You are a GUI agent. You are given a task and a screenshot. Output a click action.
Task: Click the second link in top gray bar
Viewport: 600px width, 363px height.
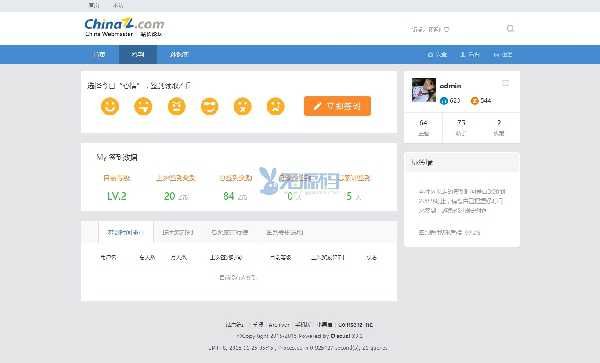[118, 5]
